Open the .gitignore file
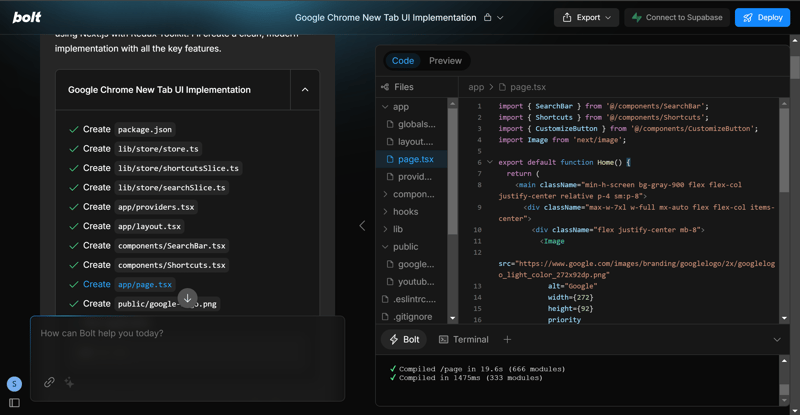The image size is (800, 415). click(412, 317)
